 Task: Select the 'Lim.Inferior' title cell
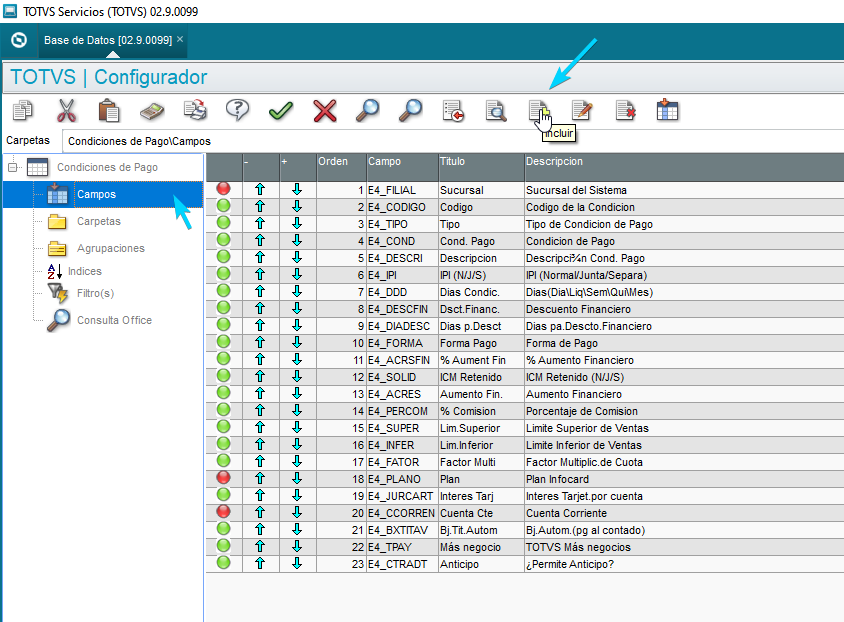click(x=481, y=445)
